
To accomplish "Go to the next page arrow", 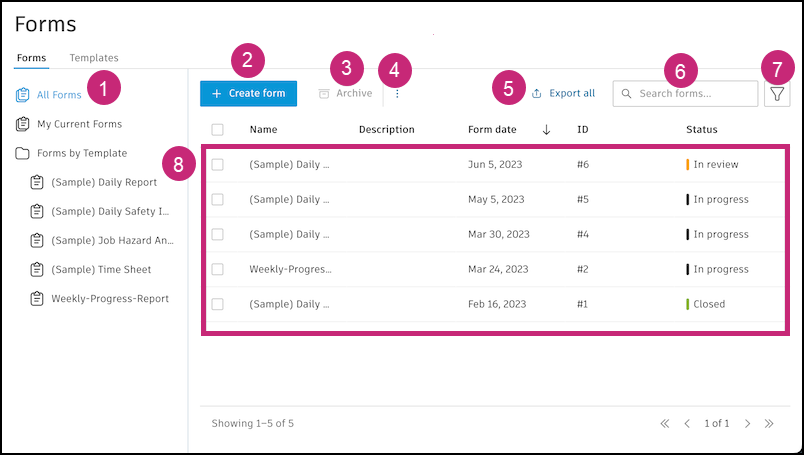I will click(x=747, y=424).
